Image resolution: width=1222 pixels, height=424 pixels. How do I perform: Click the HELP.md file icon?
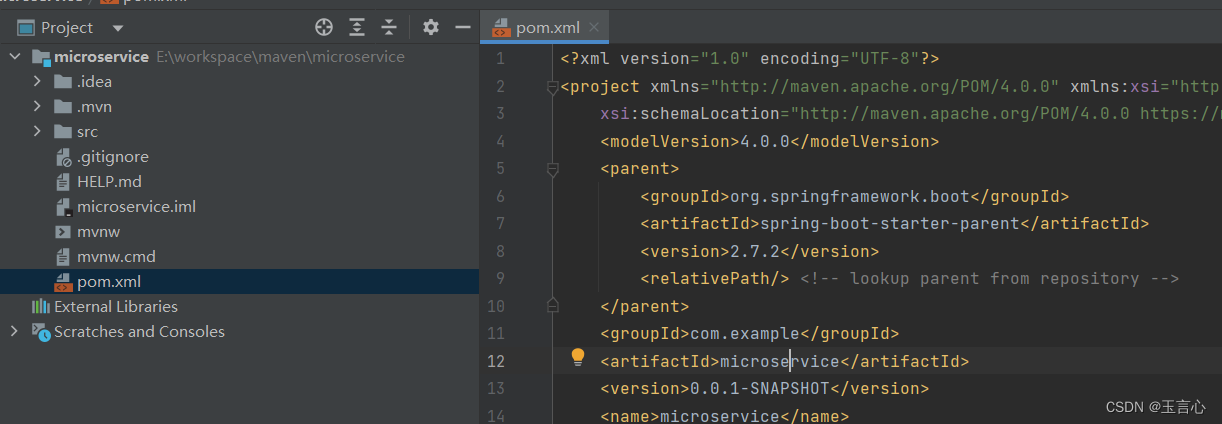pos(63,182)
